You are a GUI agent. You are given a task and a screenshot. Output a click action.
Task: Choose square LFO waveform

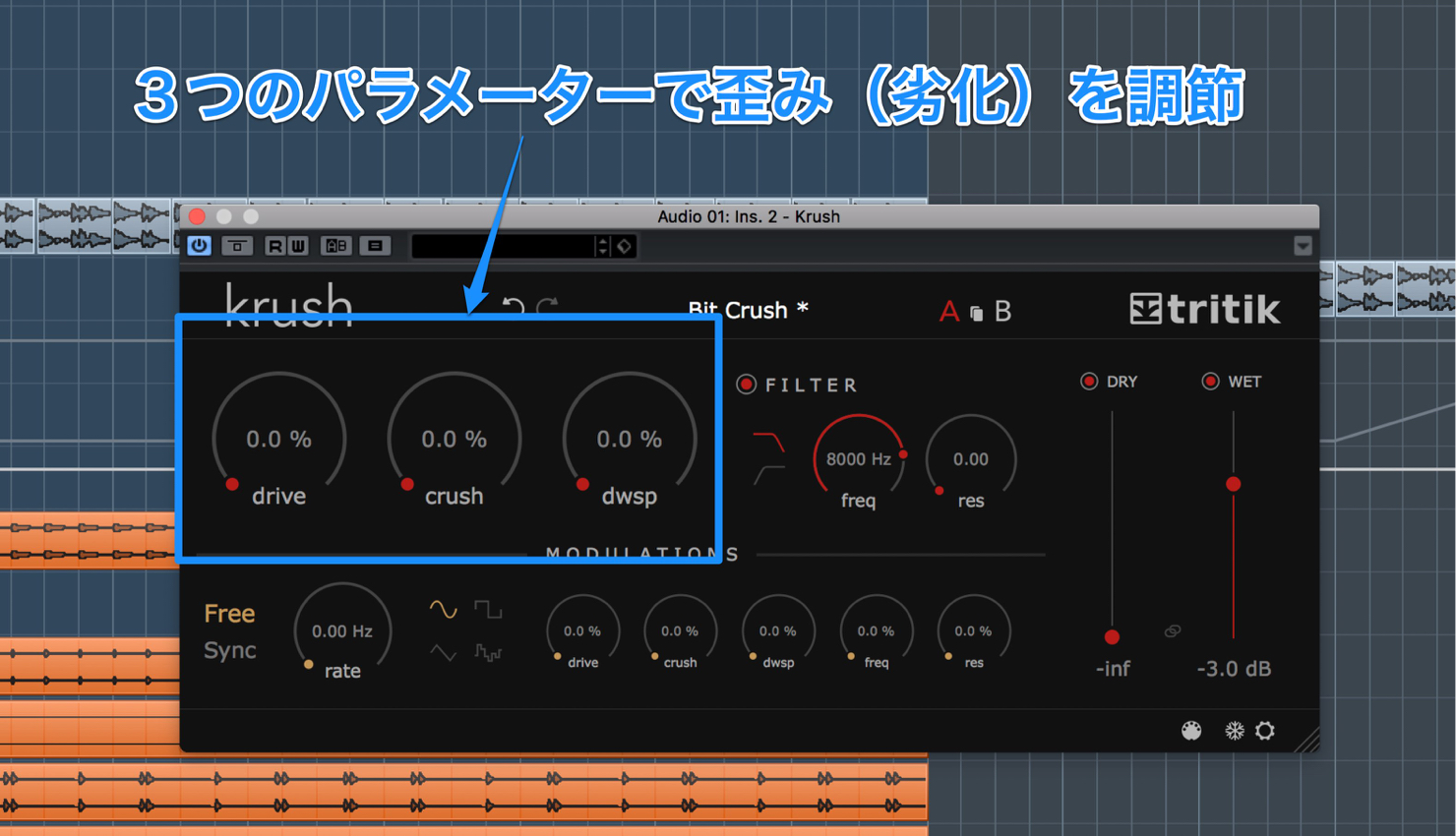(488, 610)
